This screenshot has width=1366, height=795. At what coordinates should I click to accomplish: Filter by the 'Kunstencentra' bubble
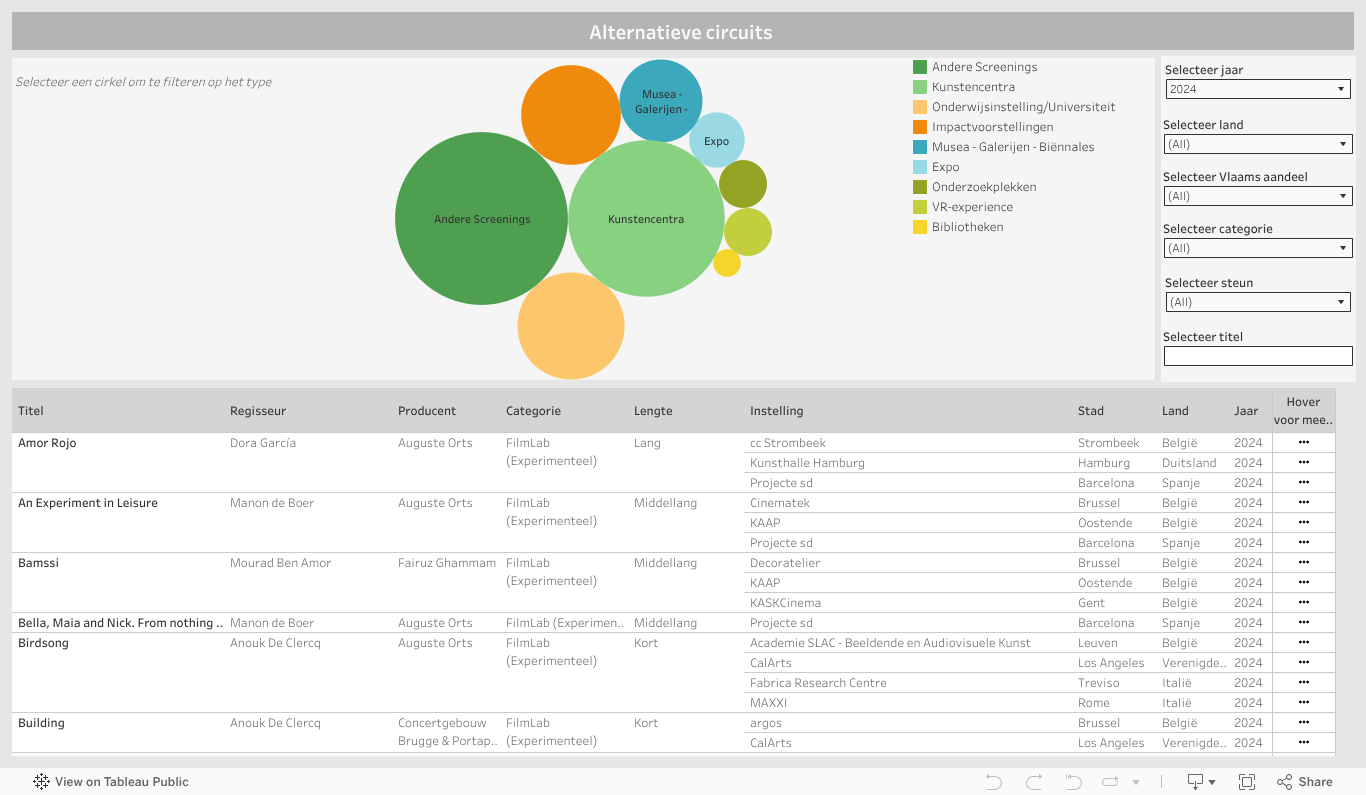click(x=646, y=219)
